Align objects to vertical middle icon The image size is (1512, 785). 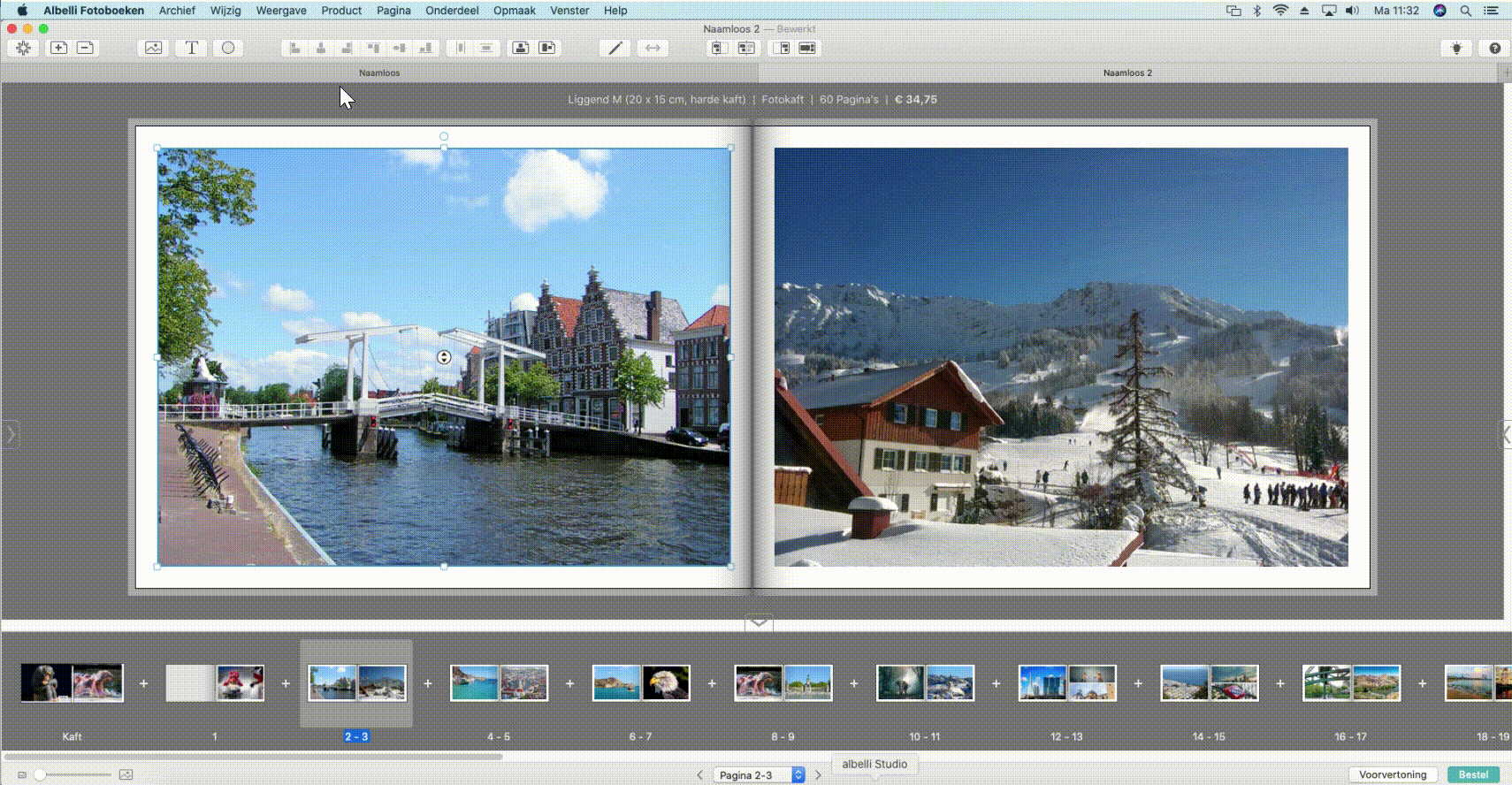pos(400,48)
